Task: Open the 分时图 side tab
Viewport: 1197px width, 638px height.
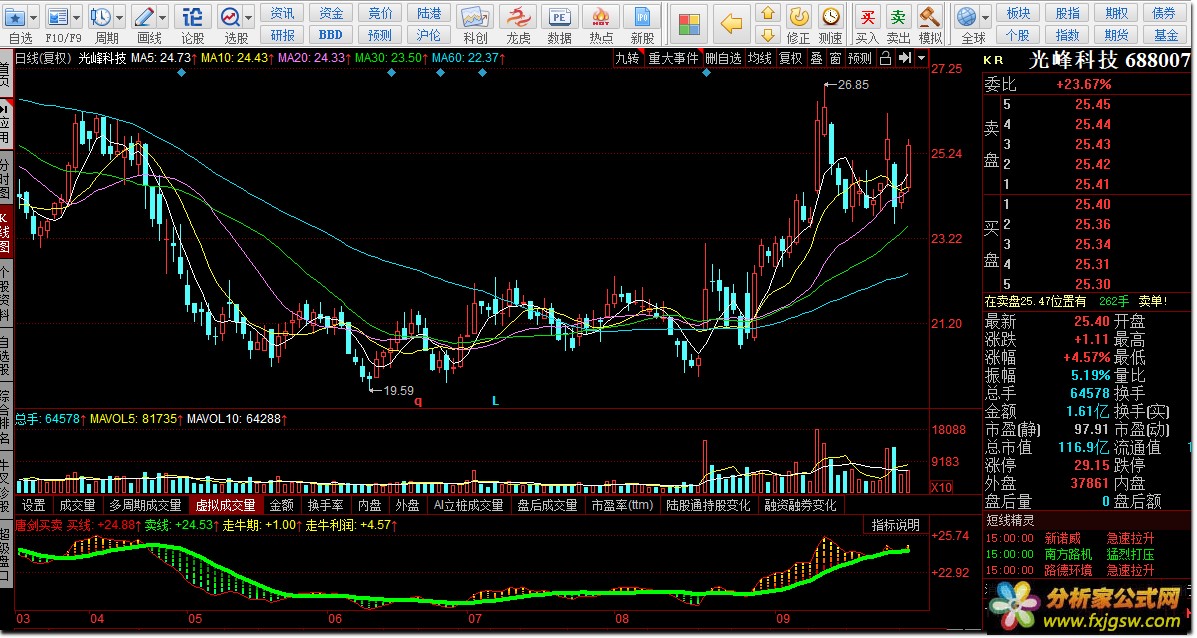Action: [5, 179]
